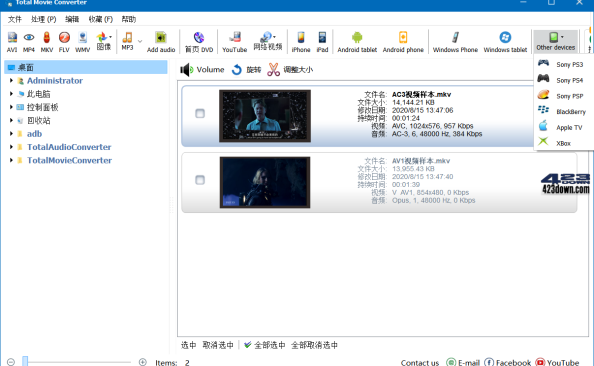Choose Sony PS3 from device list
Viewport: 594px width, 366px height.
pyautogui.click(x=563, y=64)
